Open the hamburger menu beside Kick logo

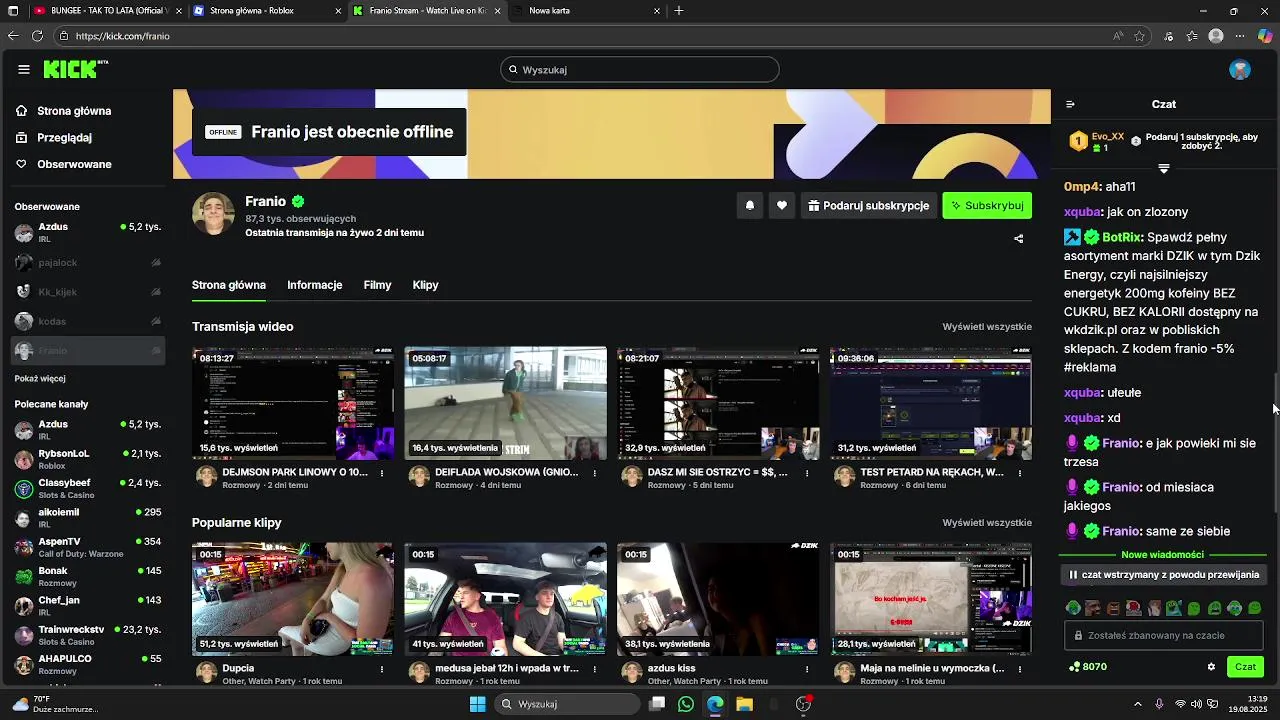23,69
